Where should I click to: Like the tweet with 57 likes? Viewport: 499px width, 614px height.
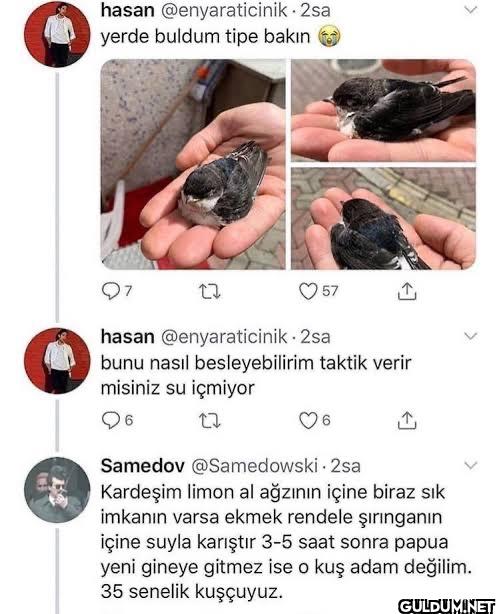(x=308, y=291)
